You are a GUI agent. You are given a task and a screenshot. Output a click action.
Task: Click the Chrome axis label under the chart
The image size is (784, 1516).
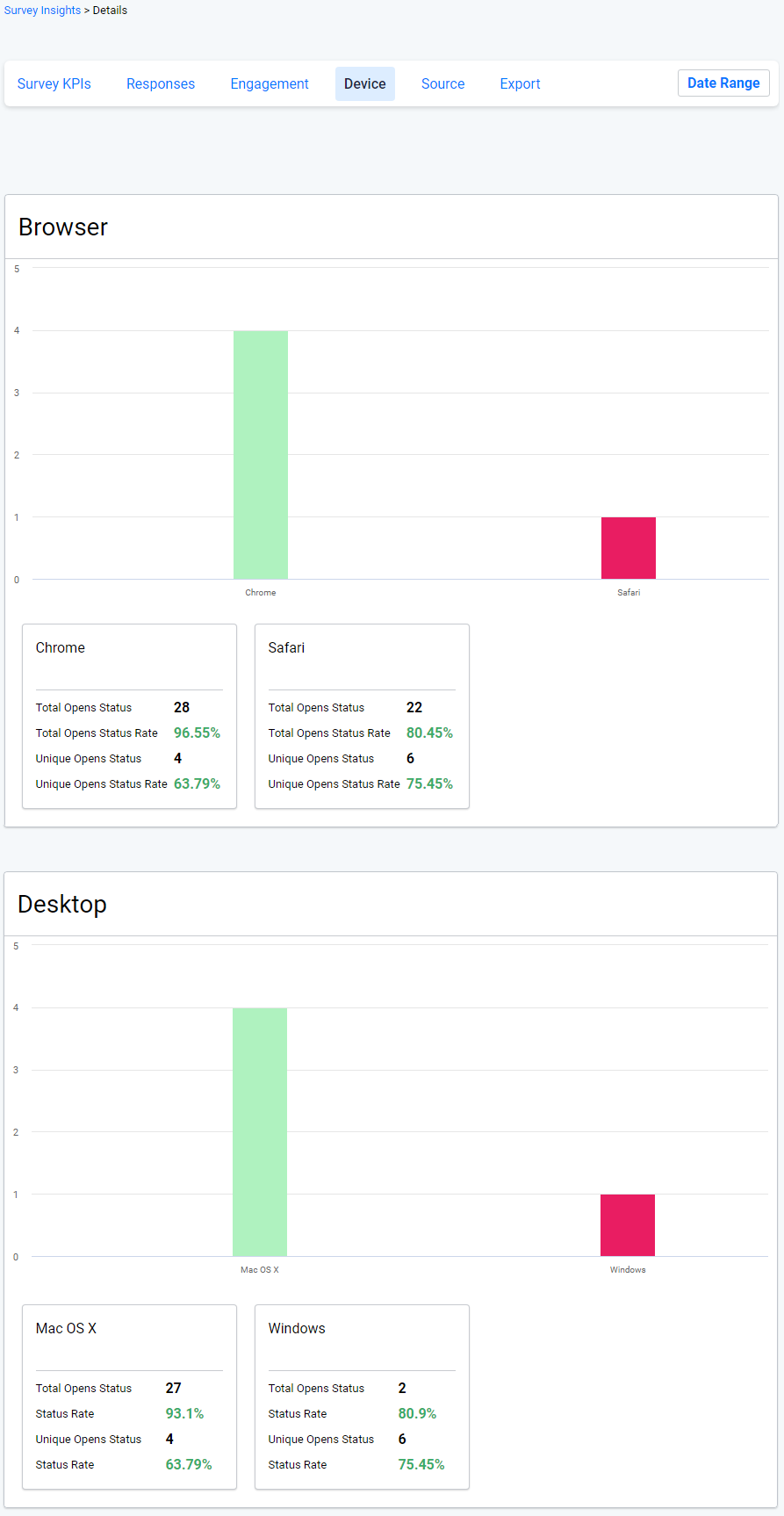point(261,593)
